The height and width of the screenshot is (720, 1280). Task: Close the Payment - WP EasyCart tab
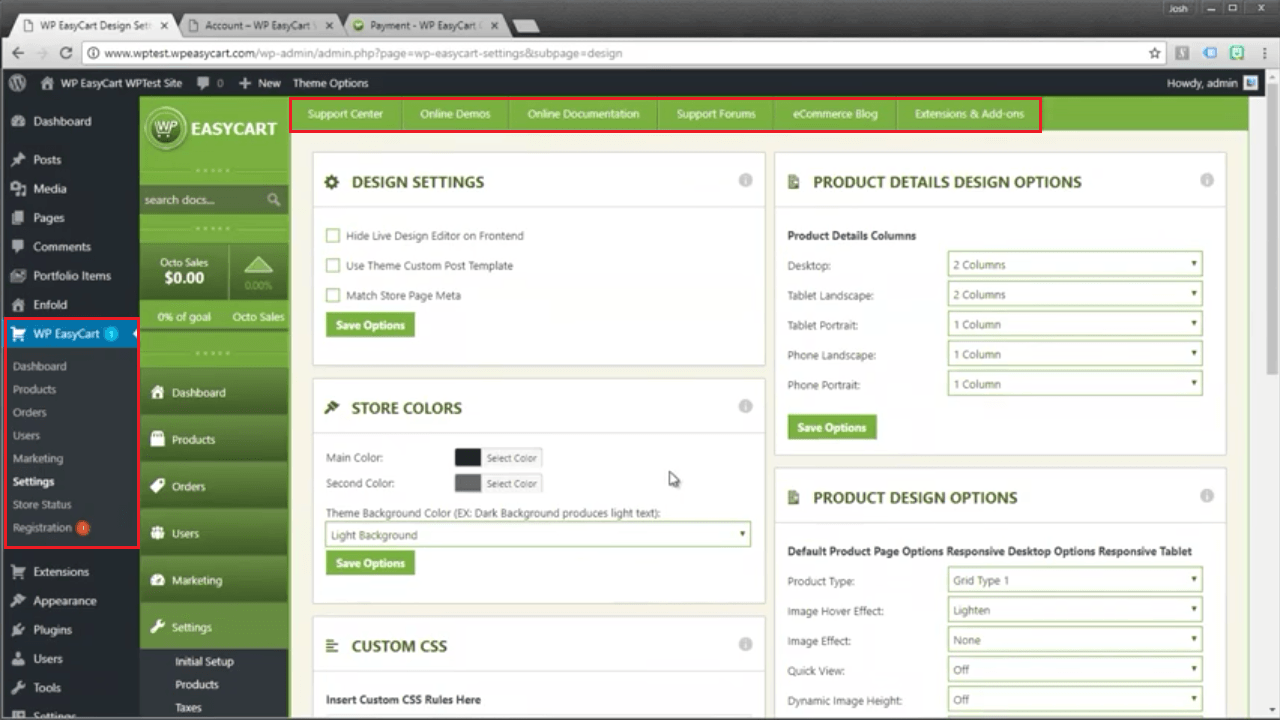coord(496,25)
